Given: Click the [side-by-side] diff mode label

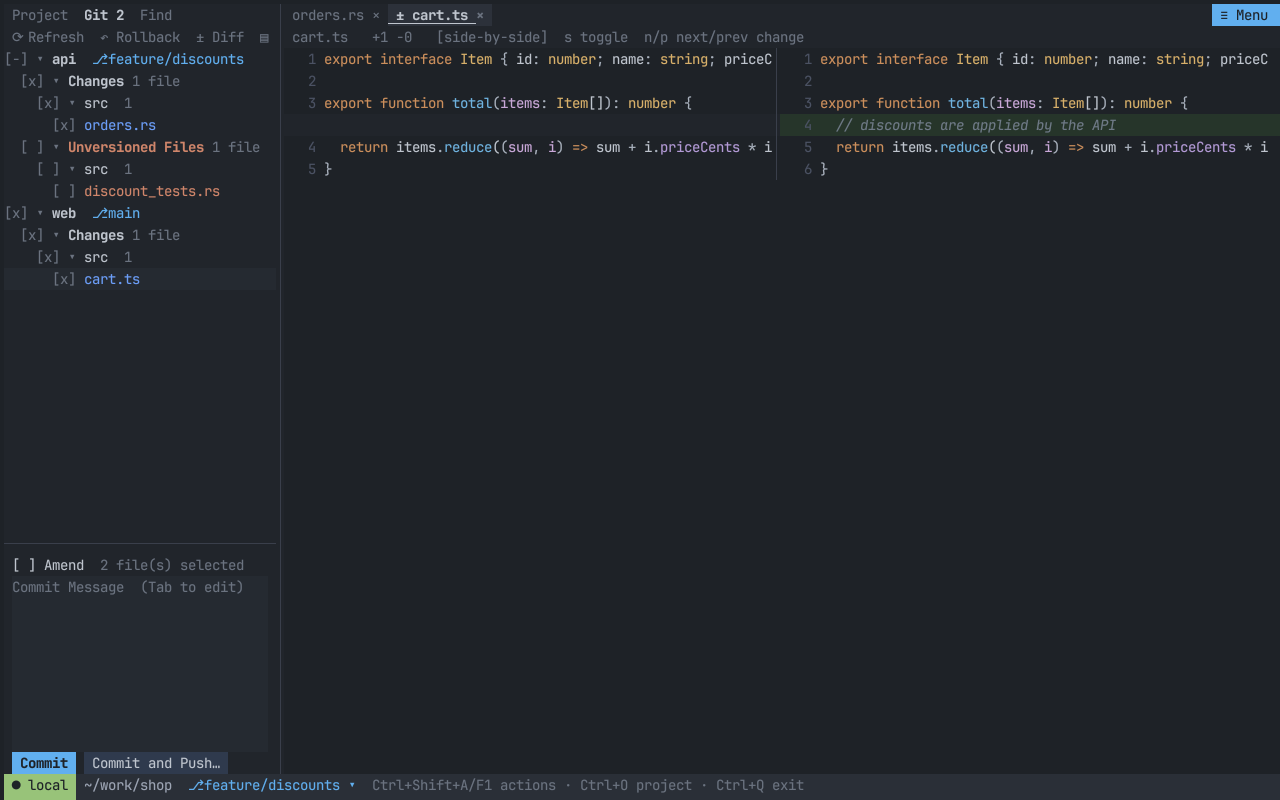Looking at the screenshot, I should coord(492,37).
